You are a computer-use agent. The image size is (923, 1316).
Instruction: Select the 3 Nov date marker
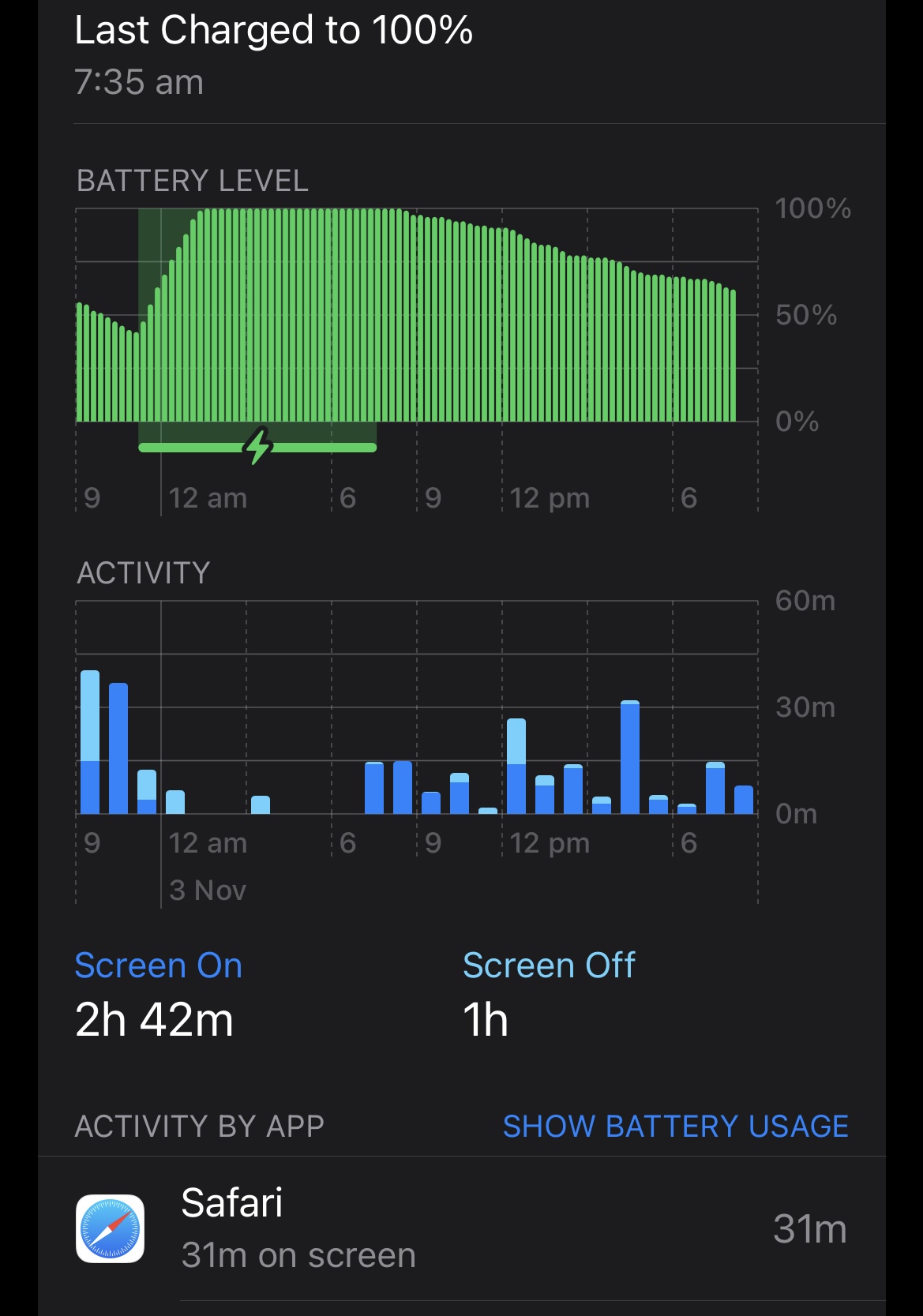pos(208,890)
